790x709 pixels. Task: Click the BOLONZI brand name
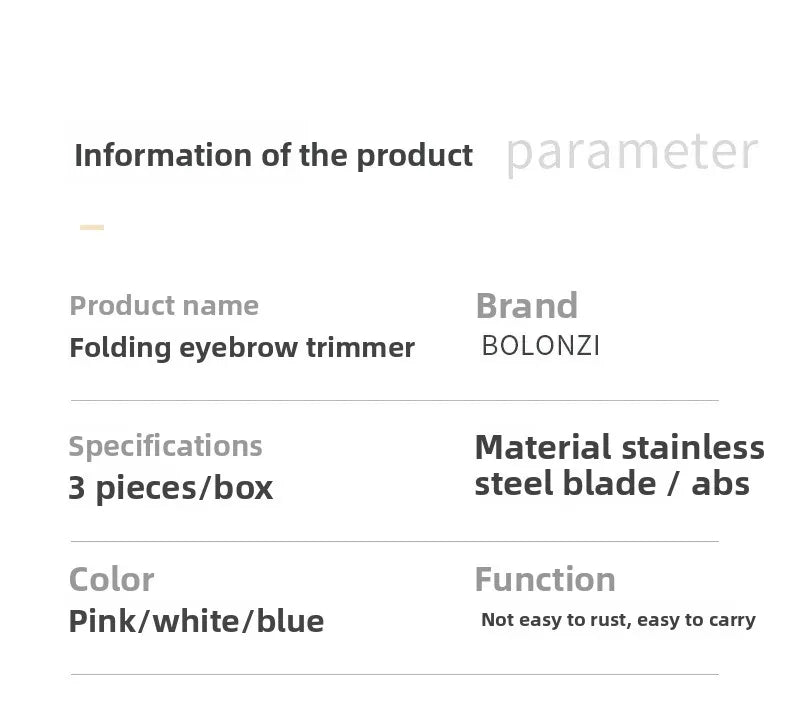pos(541,346)
